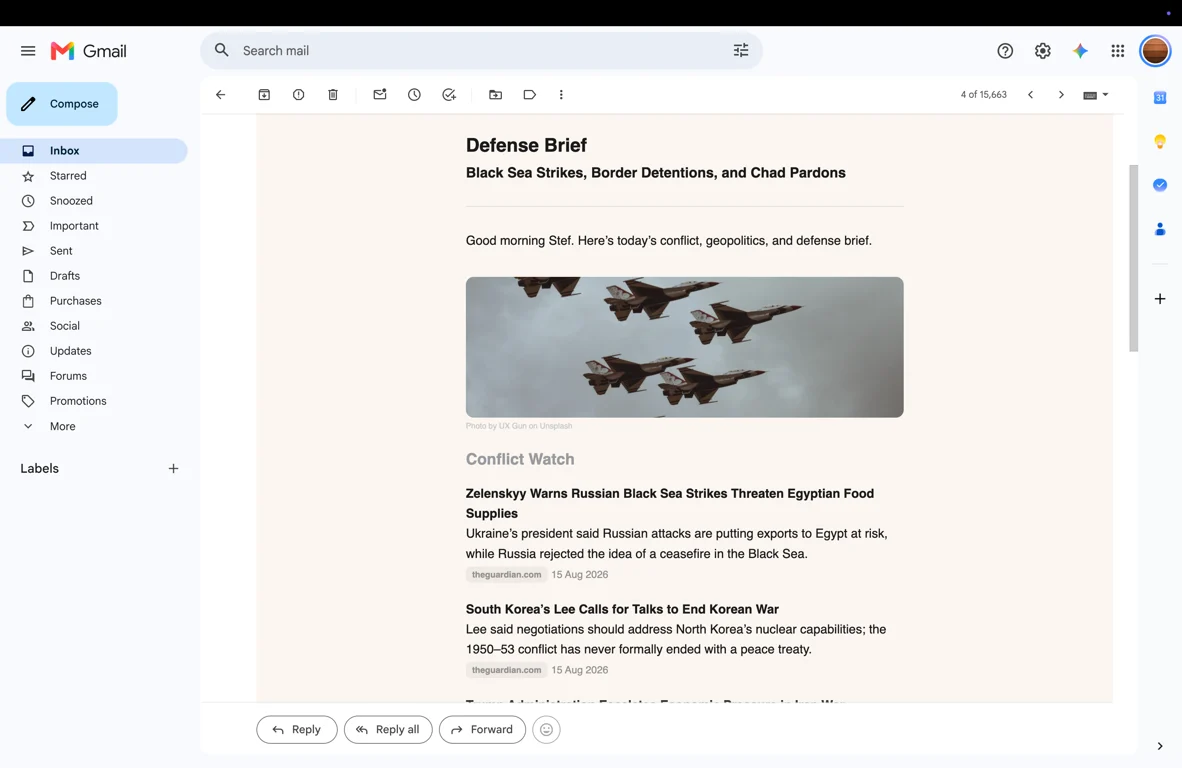Go back to inbox arrow
This screenshot has width=1182, height=768.
click(220, 94)
